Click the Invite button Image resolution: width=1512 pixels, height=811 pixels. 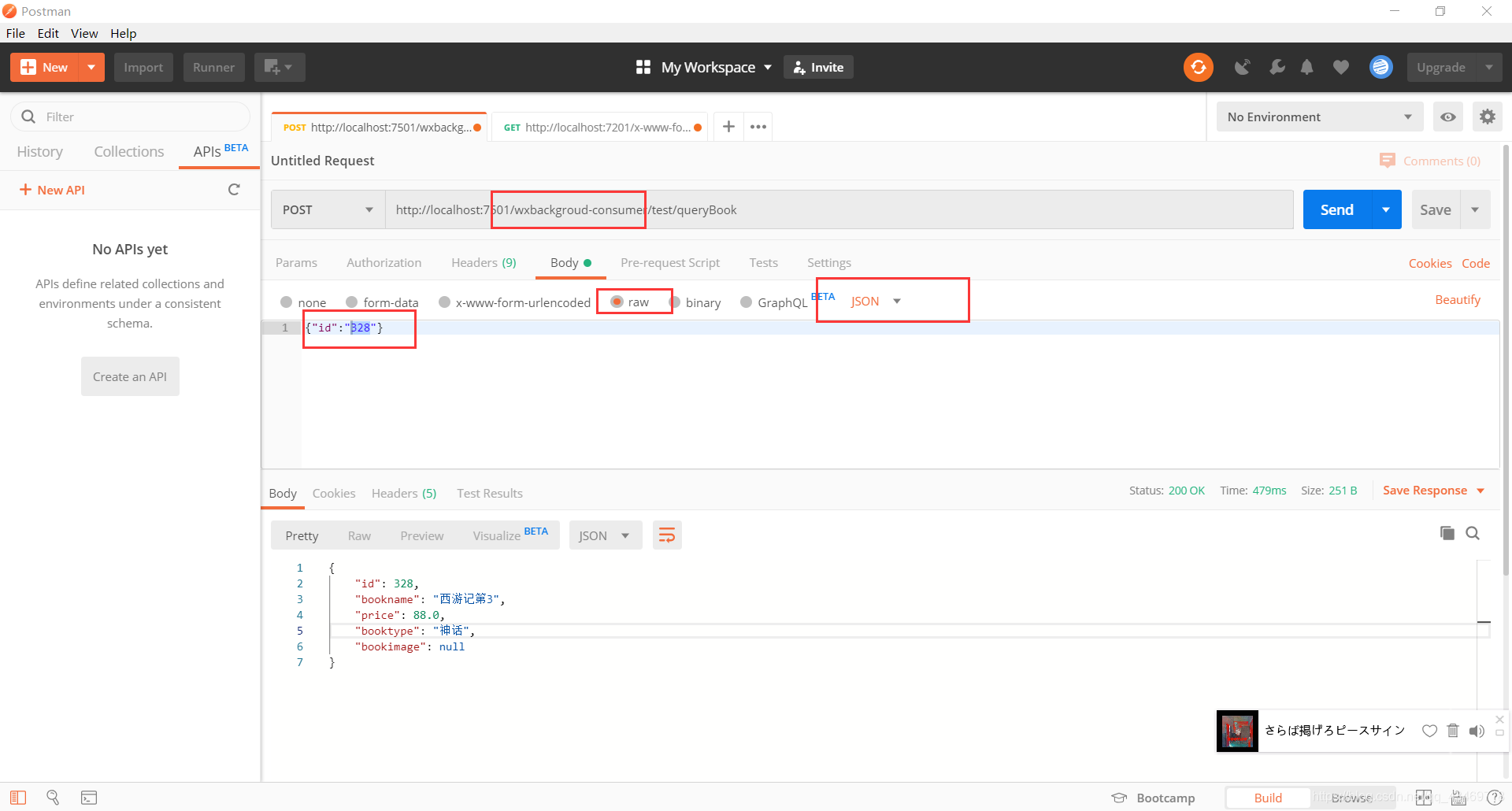[x=818, y=68]
